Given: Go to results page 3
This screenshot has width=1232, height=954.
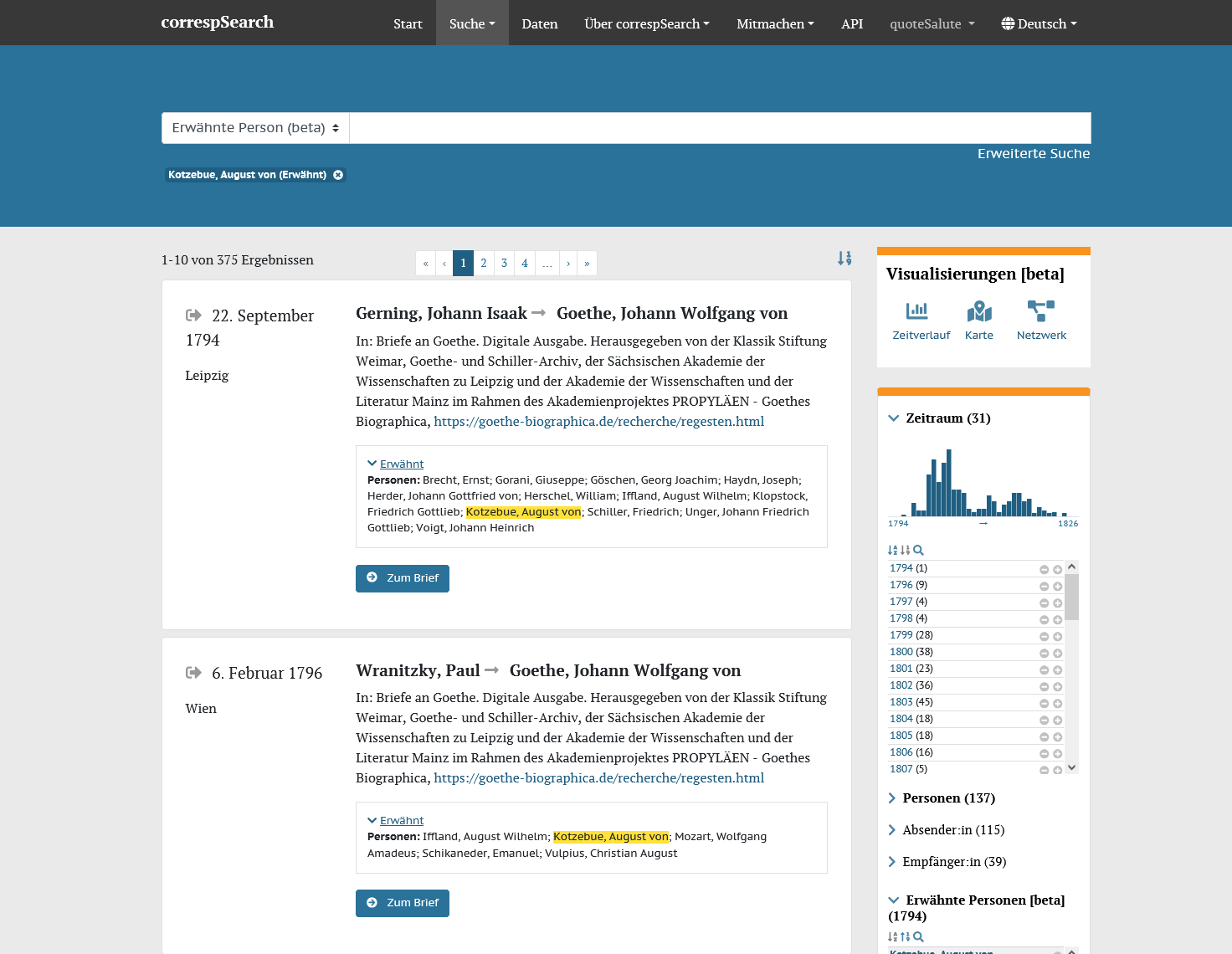Looking at the screenshot, I should tap(504, 264).
